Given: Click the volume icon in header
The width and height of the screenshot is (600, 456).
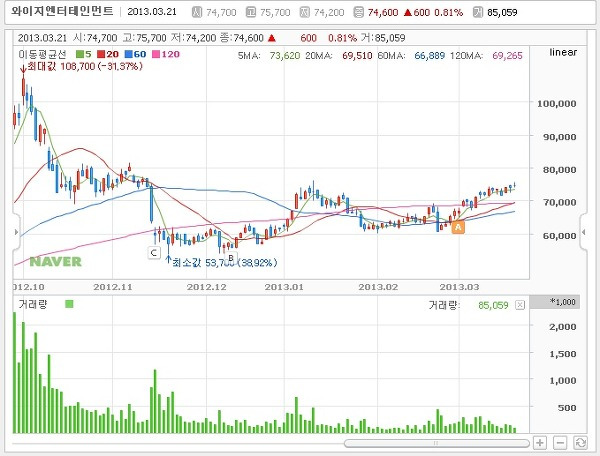Looking at the screenshot, I should click(478, 12).
